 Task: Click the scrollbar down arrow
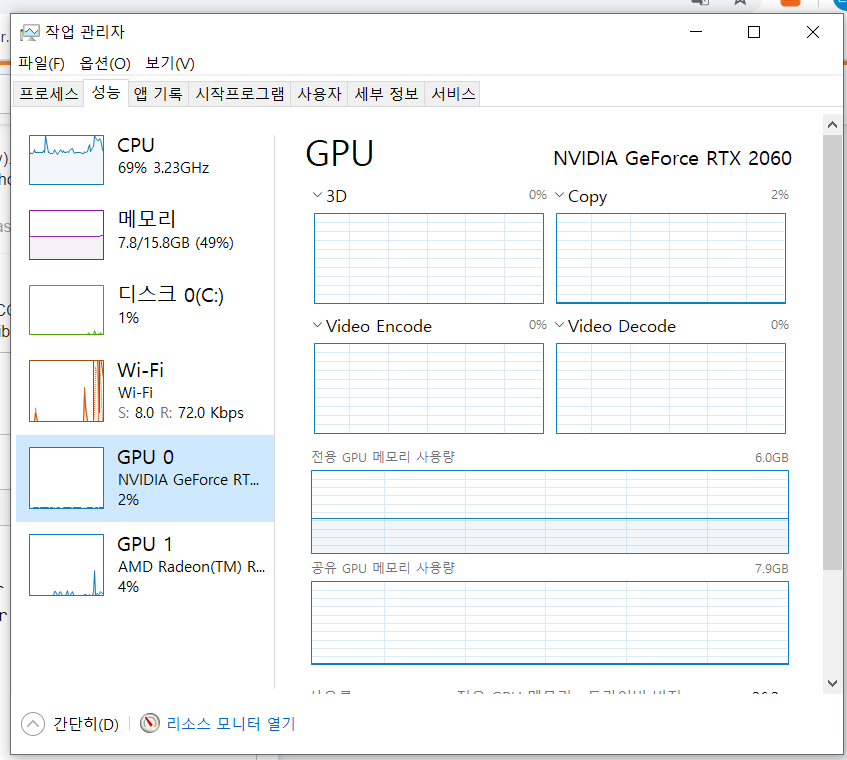[x=832, y=683]
